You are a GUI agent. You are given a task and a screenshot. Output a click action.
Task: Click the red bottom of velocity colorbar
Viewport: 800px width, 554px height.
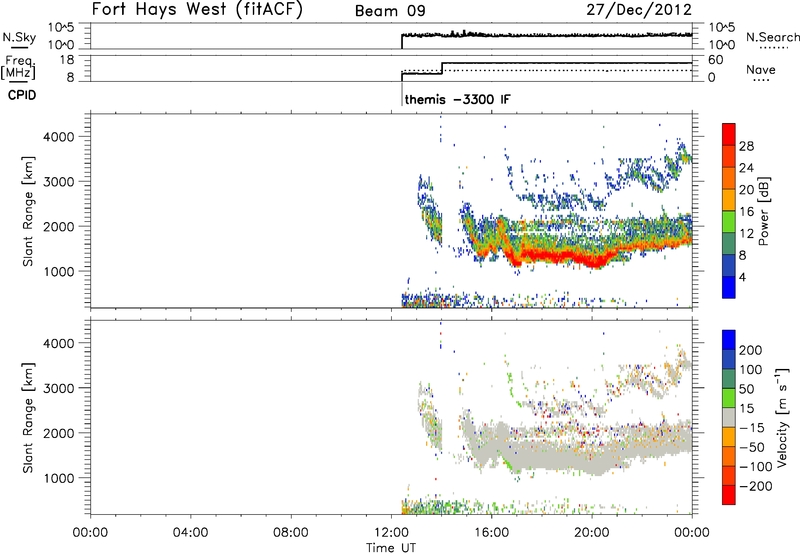(x=729, y=495)
